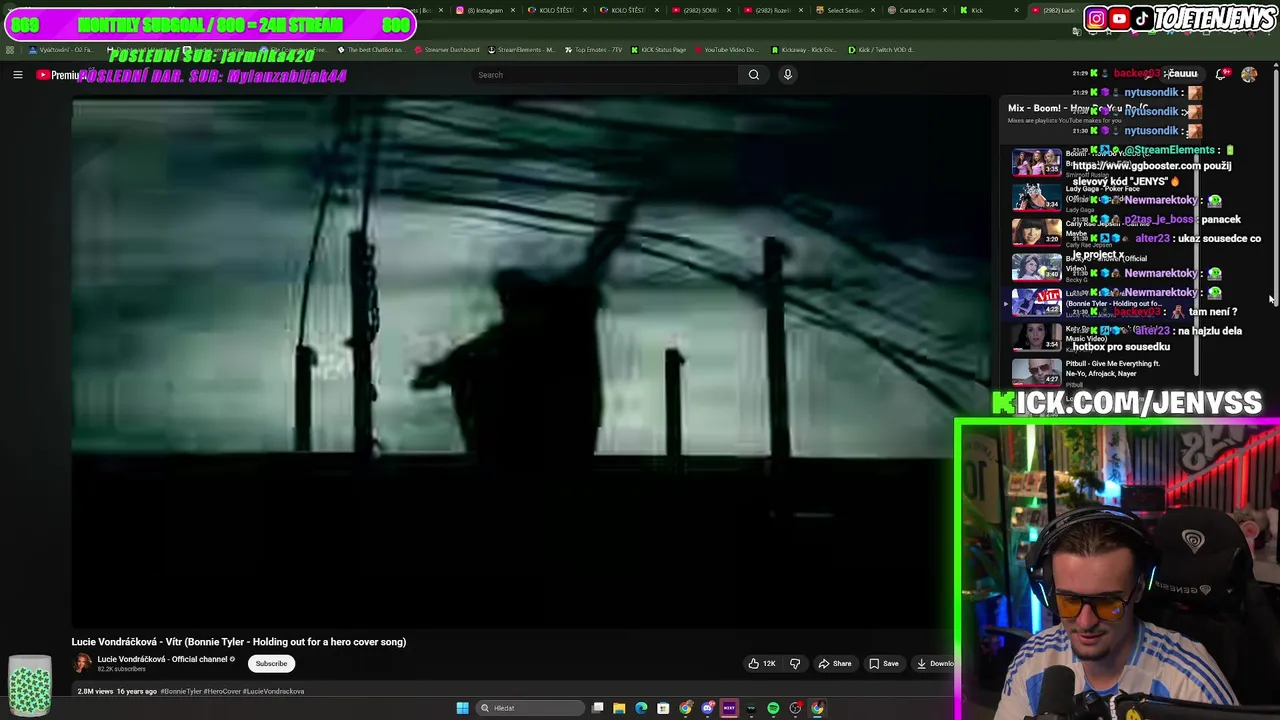The height and width of the screenshot is (720, 1280).
Task: Open Windows Start menu
Action: click(x=462, y=708)
